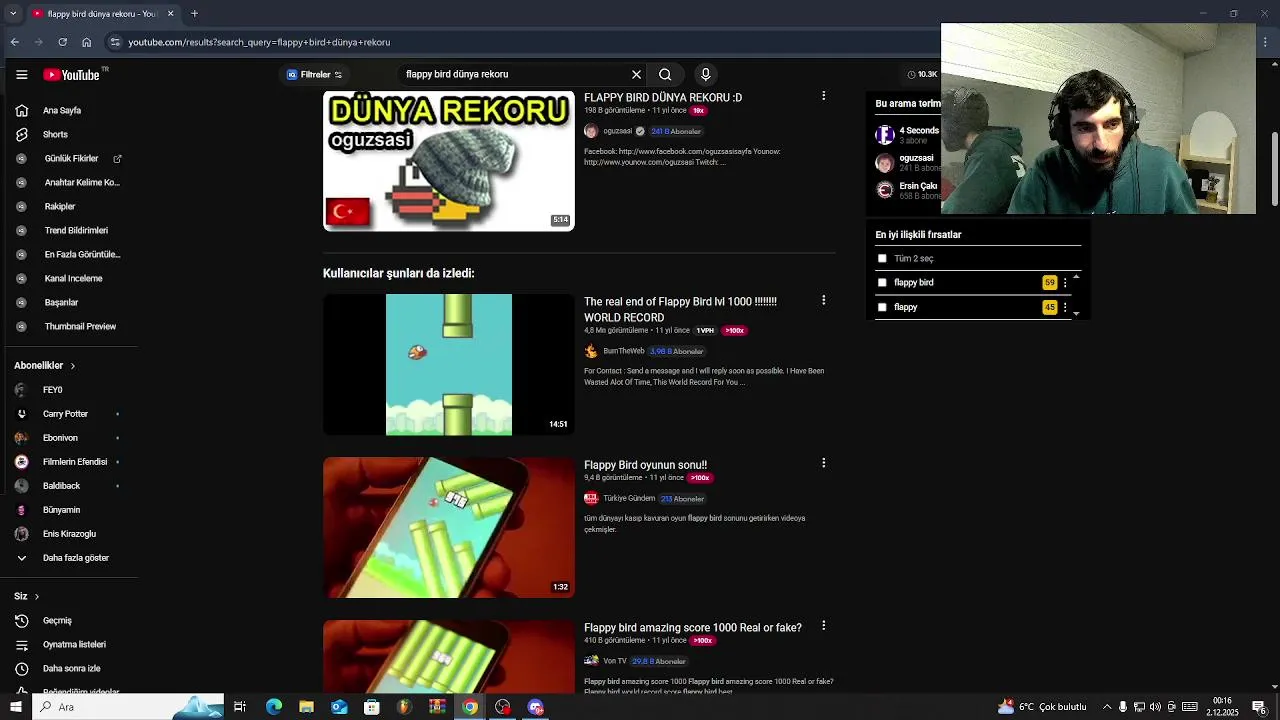The height and width of the screenshot is (720, 1280).
Task: Start voice search with the microphone icon
Action: tap(705, 74)
